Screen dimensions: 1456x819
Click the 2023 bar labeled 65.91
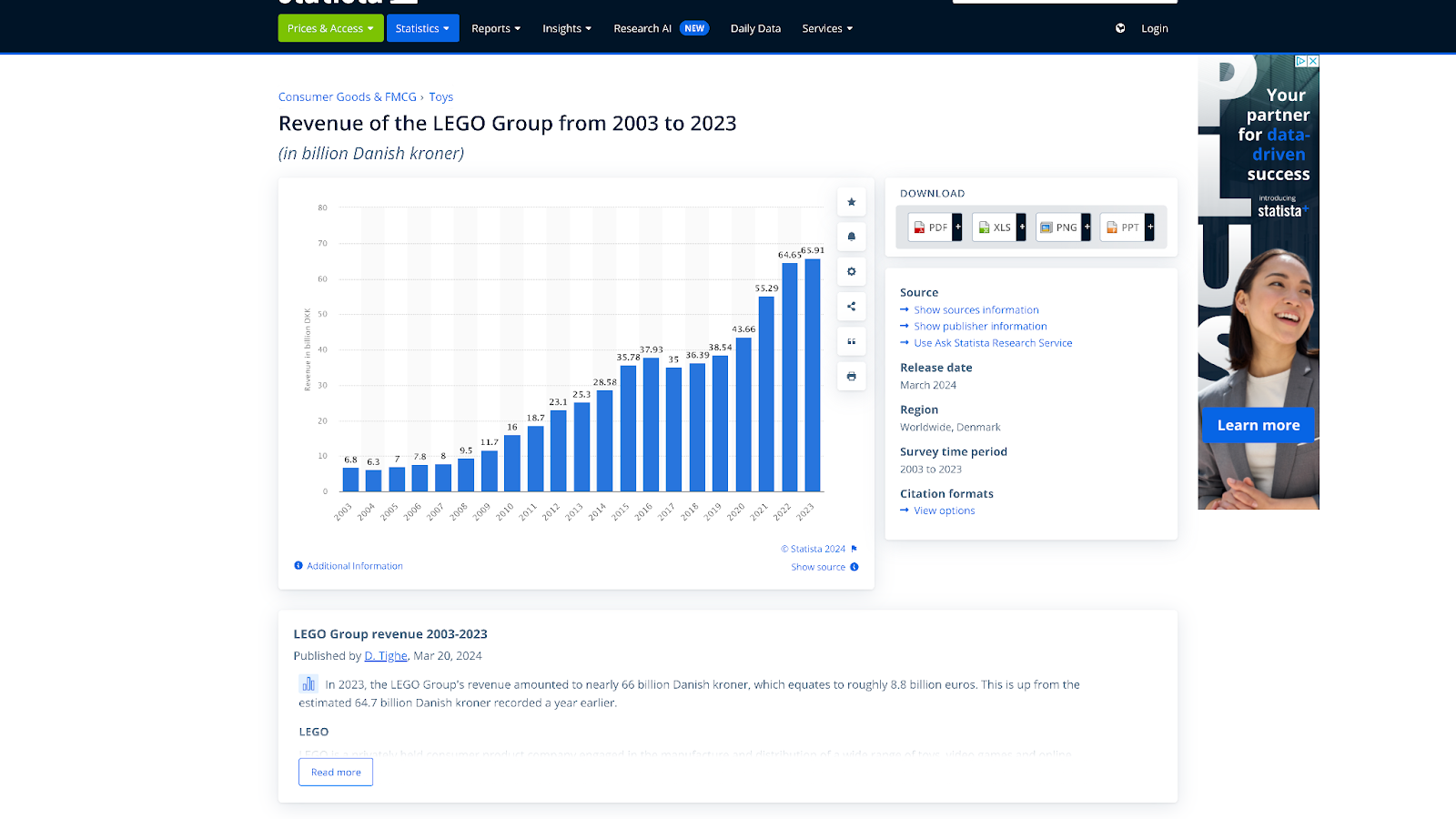click(x=813, y=375)
